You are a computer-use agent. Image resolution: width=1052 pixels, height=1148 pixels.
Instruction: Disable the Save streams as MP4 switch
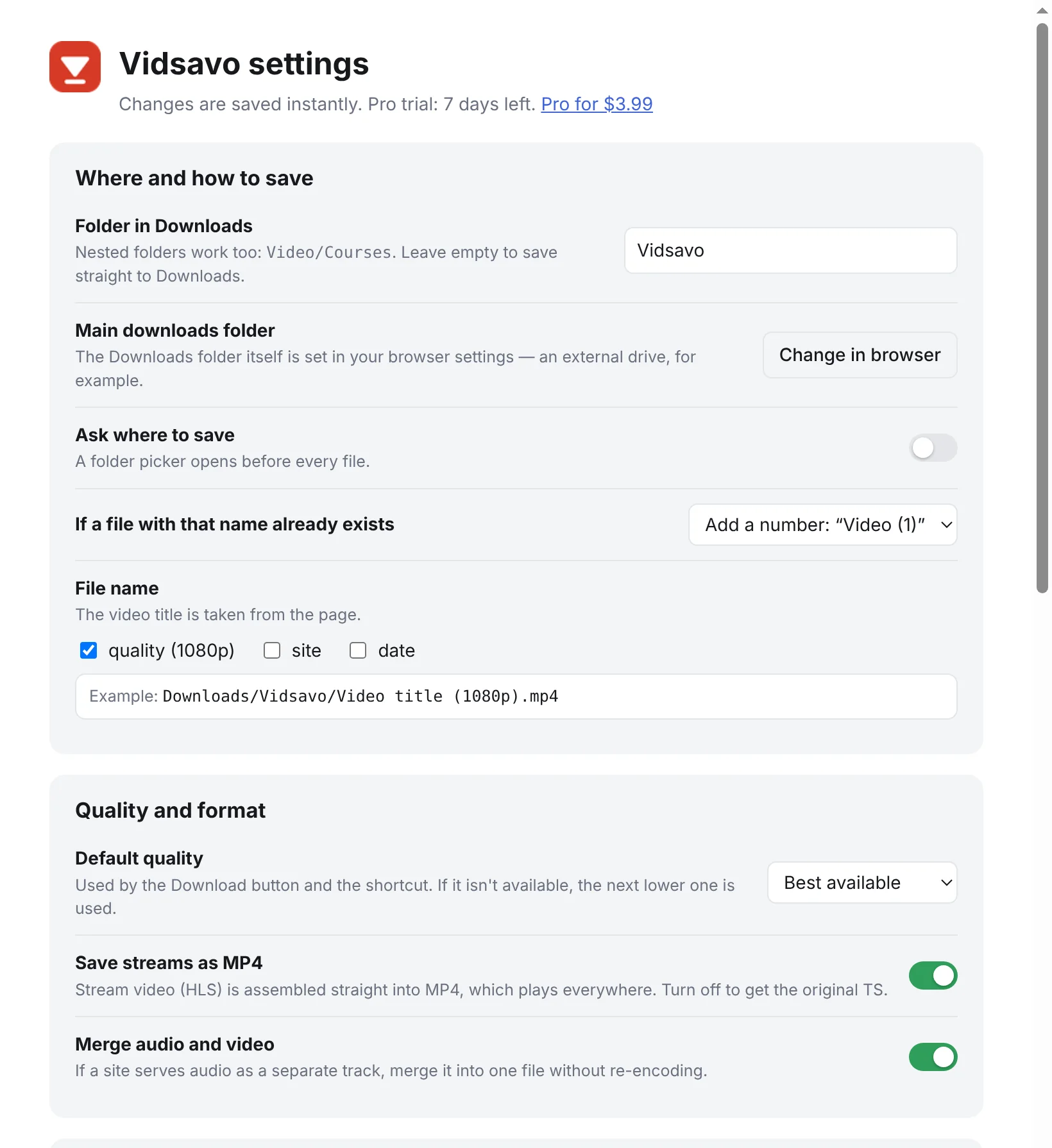click(x=933, y=975)
